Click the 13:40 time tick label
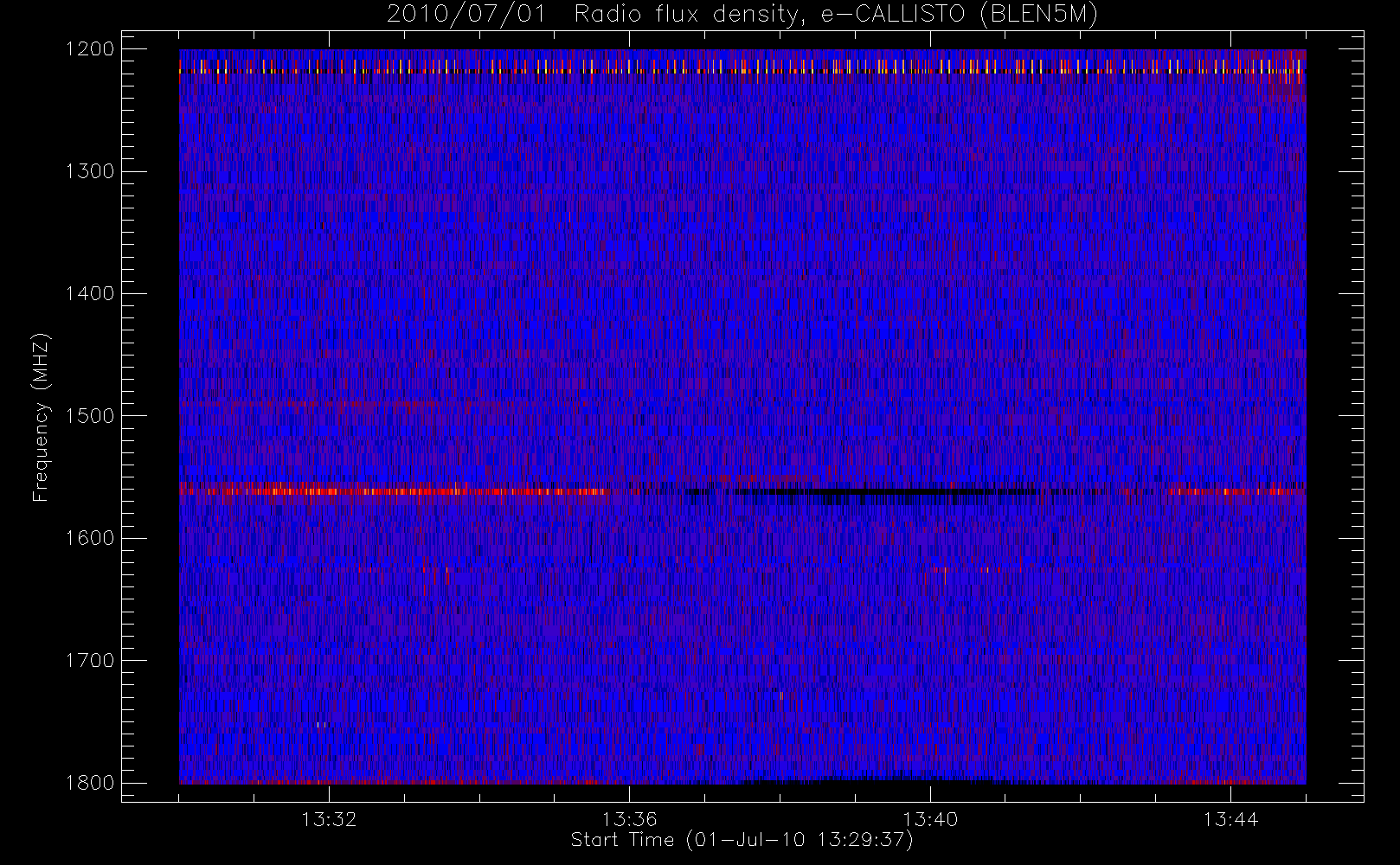1400x865 pixels. [930, 819]
